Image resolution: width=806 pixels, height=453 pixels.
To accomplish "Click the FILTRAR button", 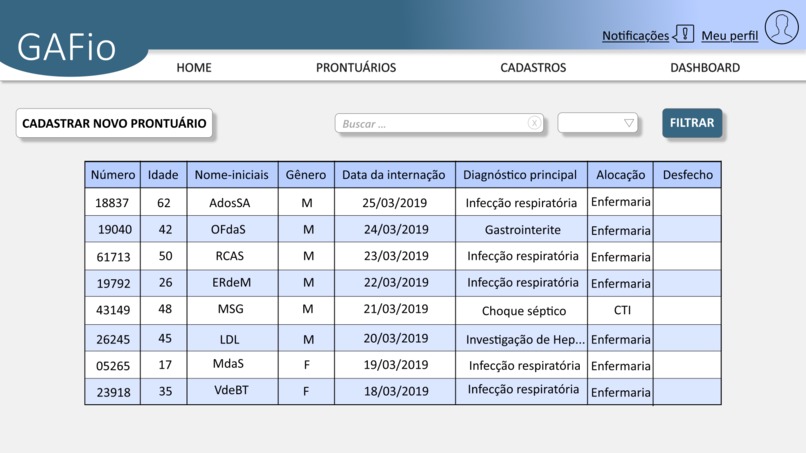I will click(x=692, y=123).
